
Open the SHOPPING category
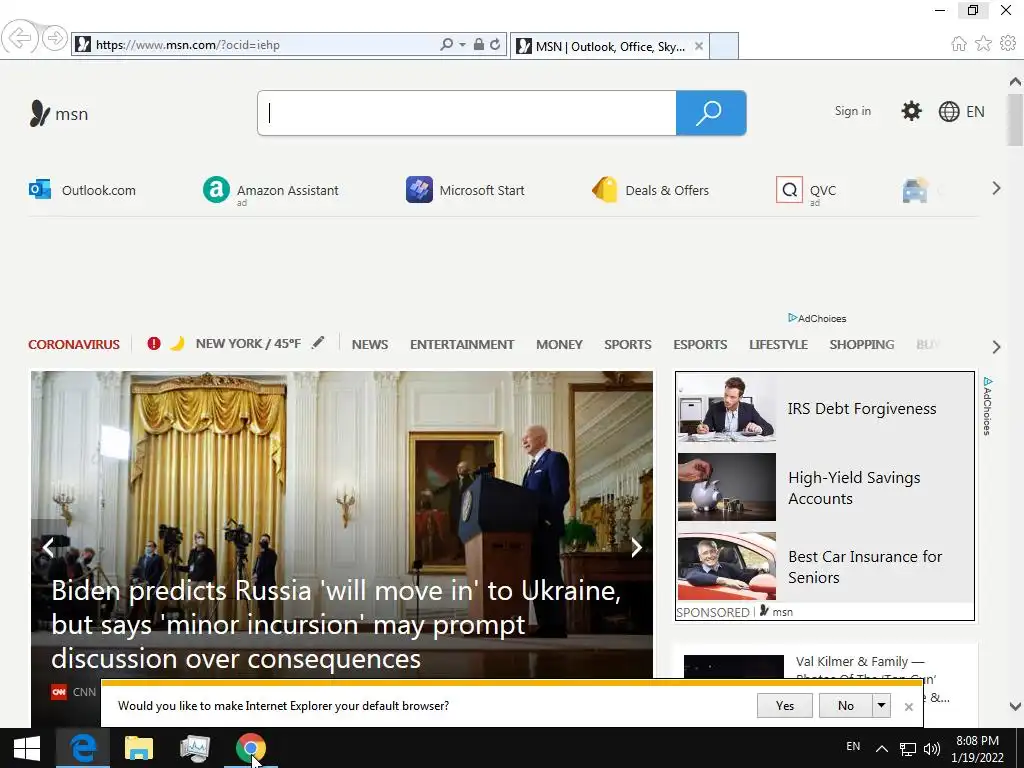click(x=861, y=344)
